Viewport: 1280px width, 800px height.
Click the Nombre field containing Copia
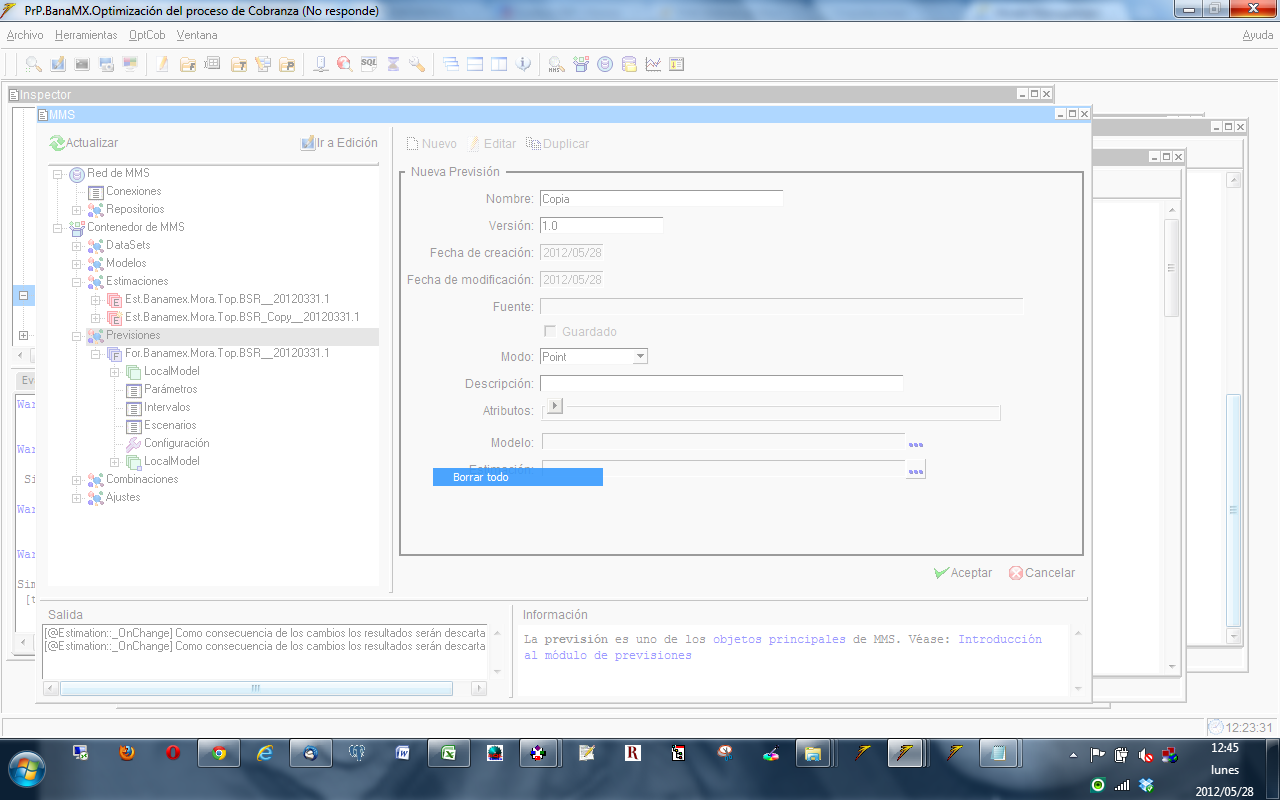(661, 199)
